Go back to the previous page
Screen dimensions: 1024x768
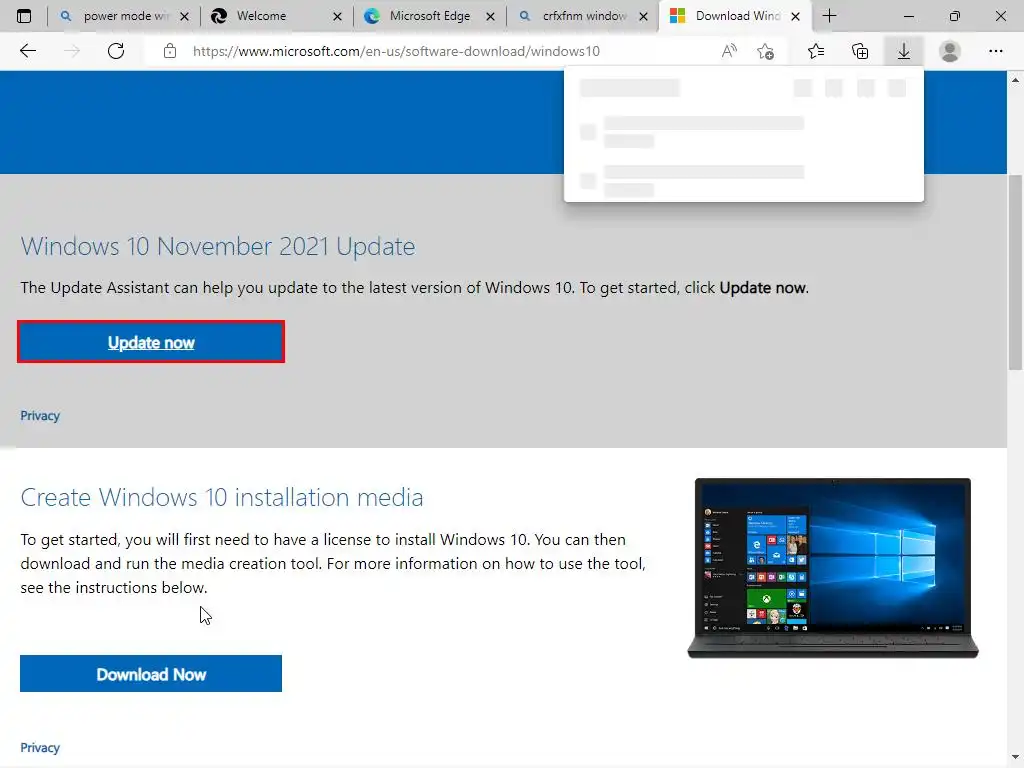[27, 51]
